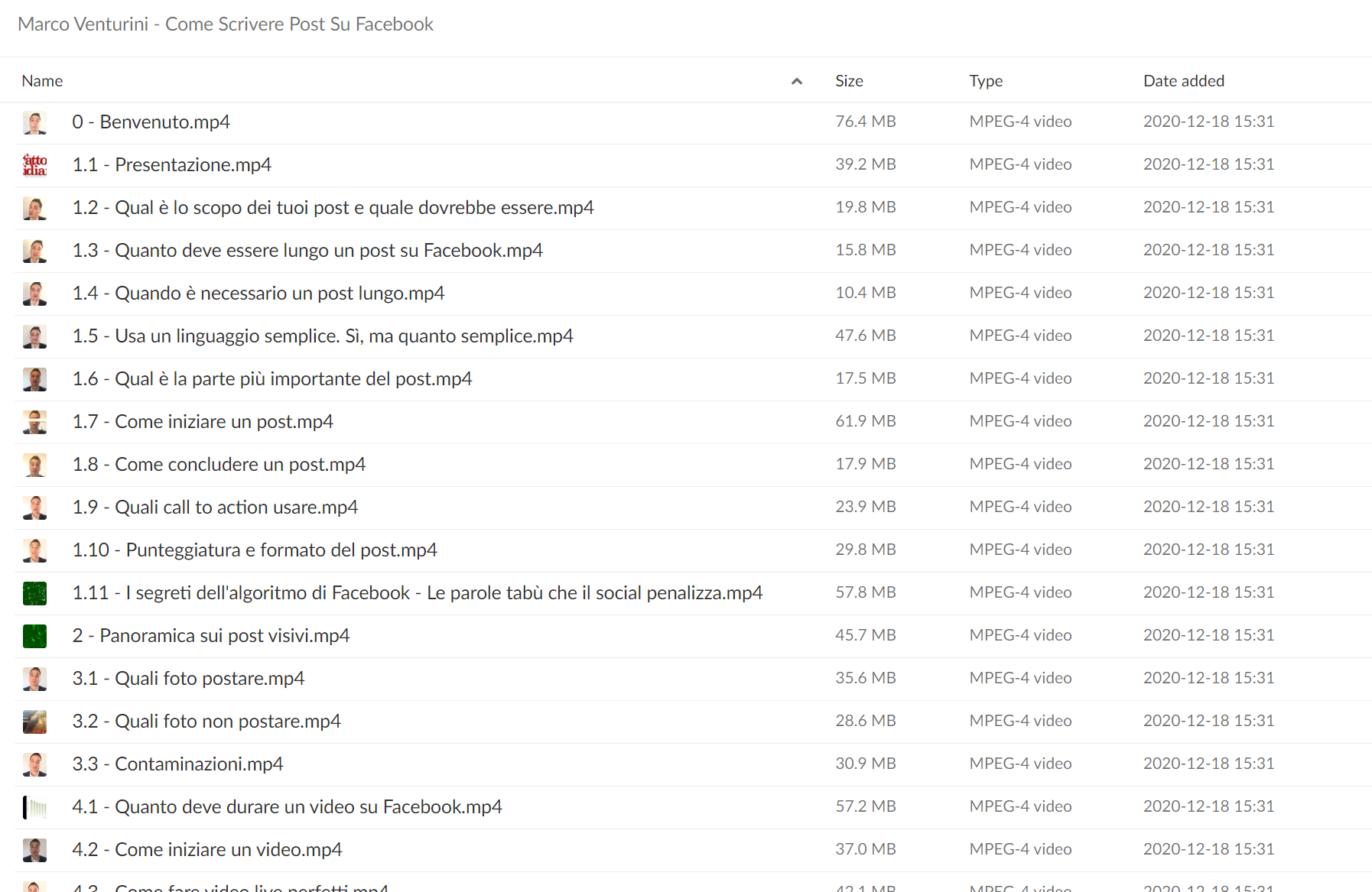Open 1.4 - Quando è necessario un post lungo.mp4
Screen dimensions: 1372x892
258,294
